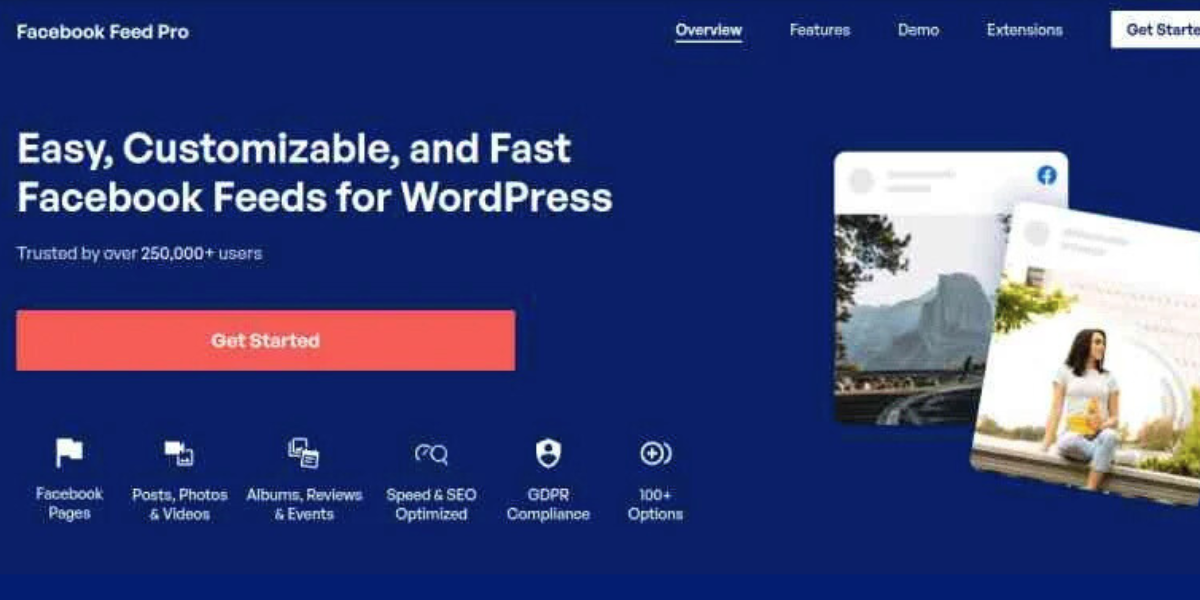Click the white Get Started button in header

click(1155, 30)
